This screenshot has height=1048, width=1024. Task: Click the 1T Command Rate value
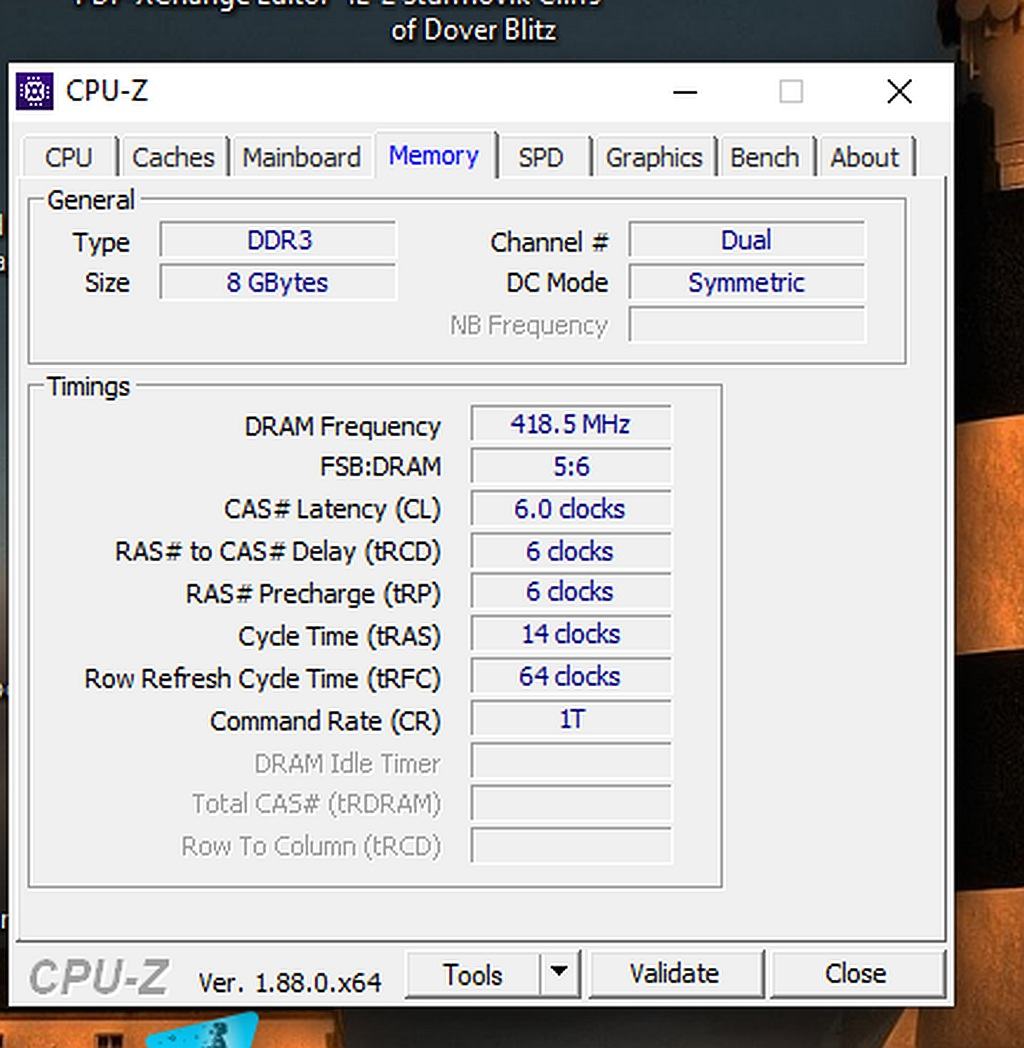(571, 718)
